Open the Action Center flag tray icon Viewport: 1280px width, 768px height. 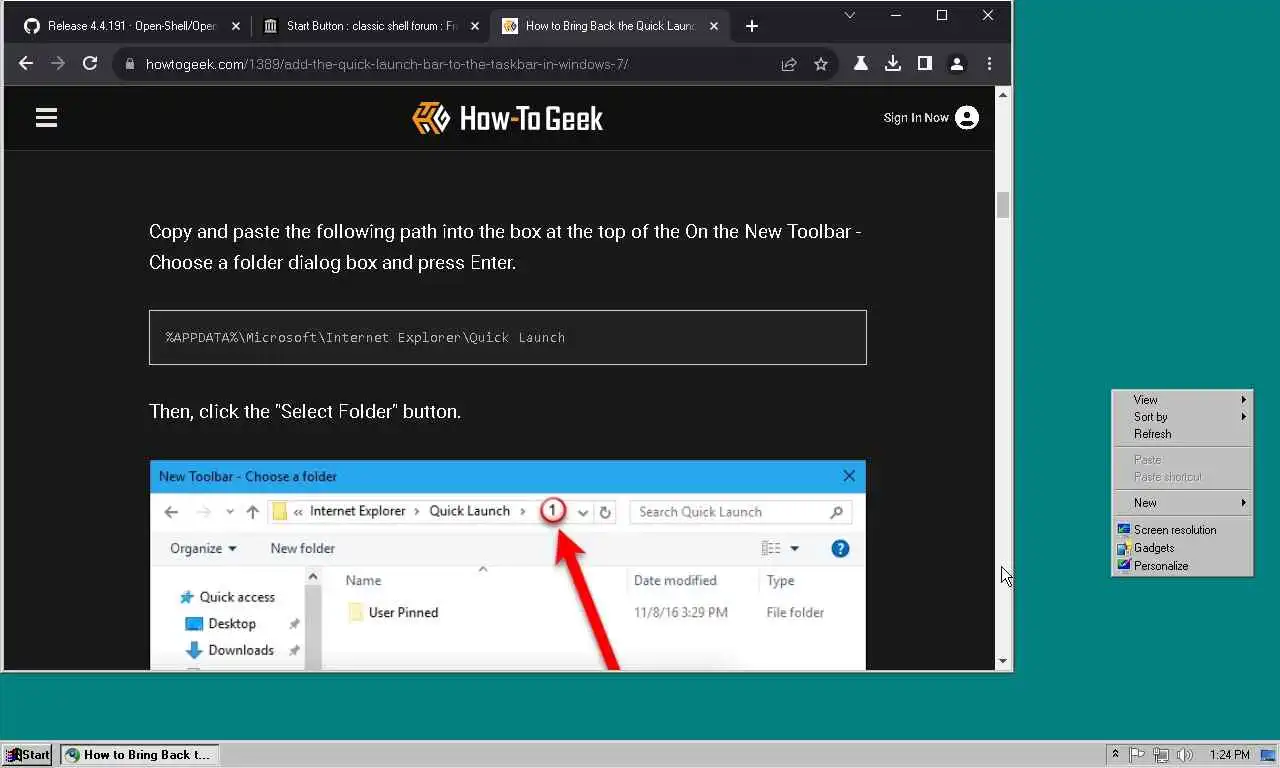(1138, 755)
